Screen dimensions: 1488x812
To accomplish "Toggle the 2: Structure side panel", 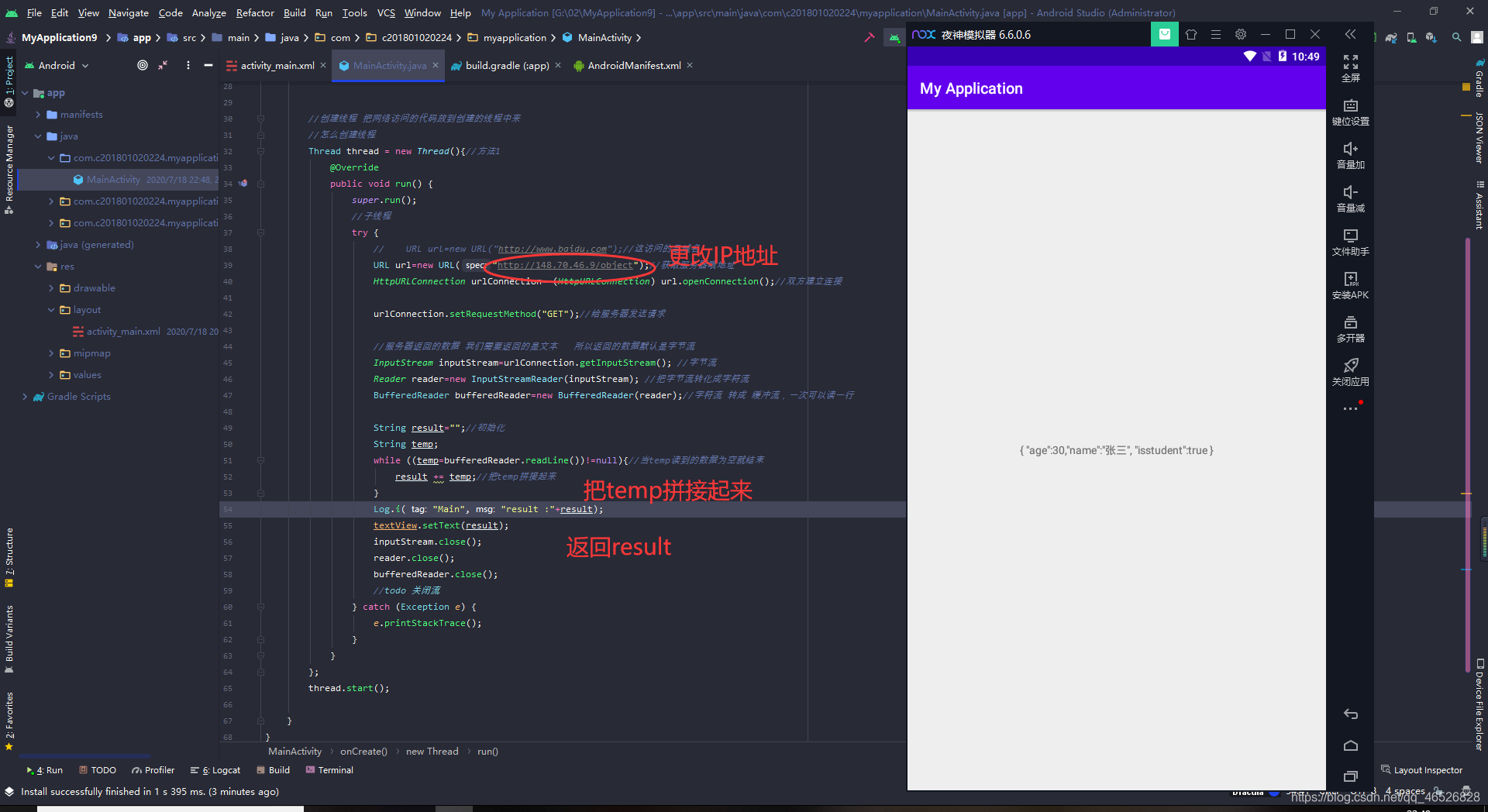I will pos(9,557).
